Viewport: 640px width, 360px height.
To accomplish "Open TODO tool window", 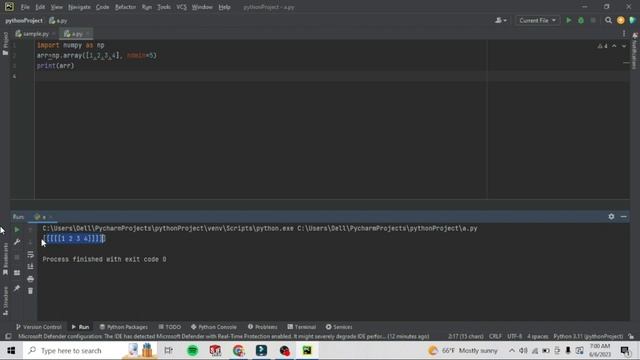I will [169, 327].
